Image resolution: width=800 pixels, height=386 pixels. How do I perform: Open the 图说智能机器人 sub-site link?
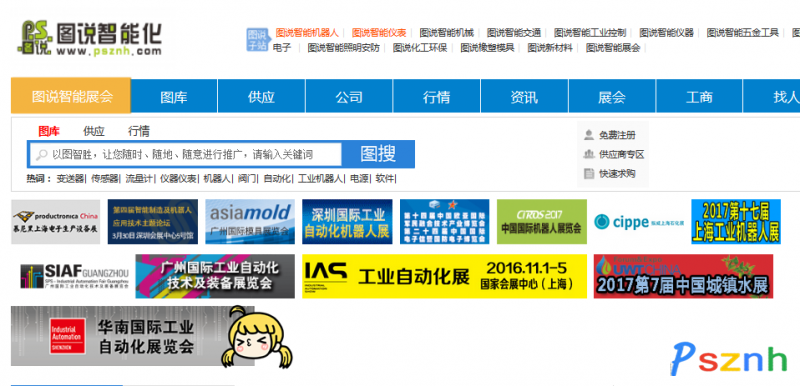(x=307, y=33)
